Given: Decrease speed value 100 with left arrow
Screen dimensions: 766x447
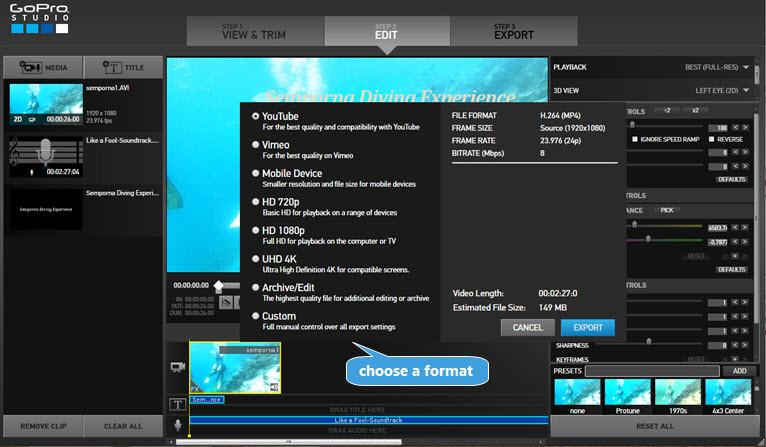Looking at the screenshot, I should tap(735, 128).
